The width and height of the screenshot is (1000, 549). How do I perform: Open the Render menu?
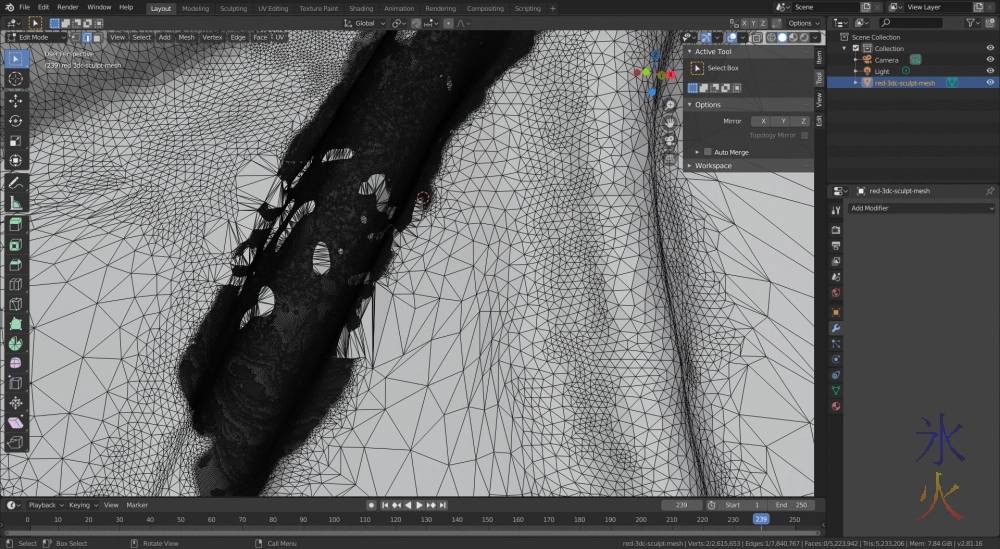click(x=67, y=7)
